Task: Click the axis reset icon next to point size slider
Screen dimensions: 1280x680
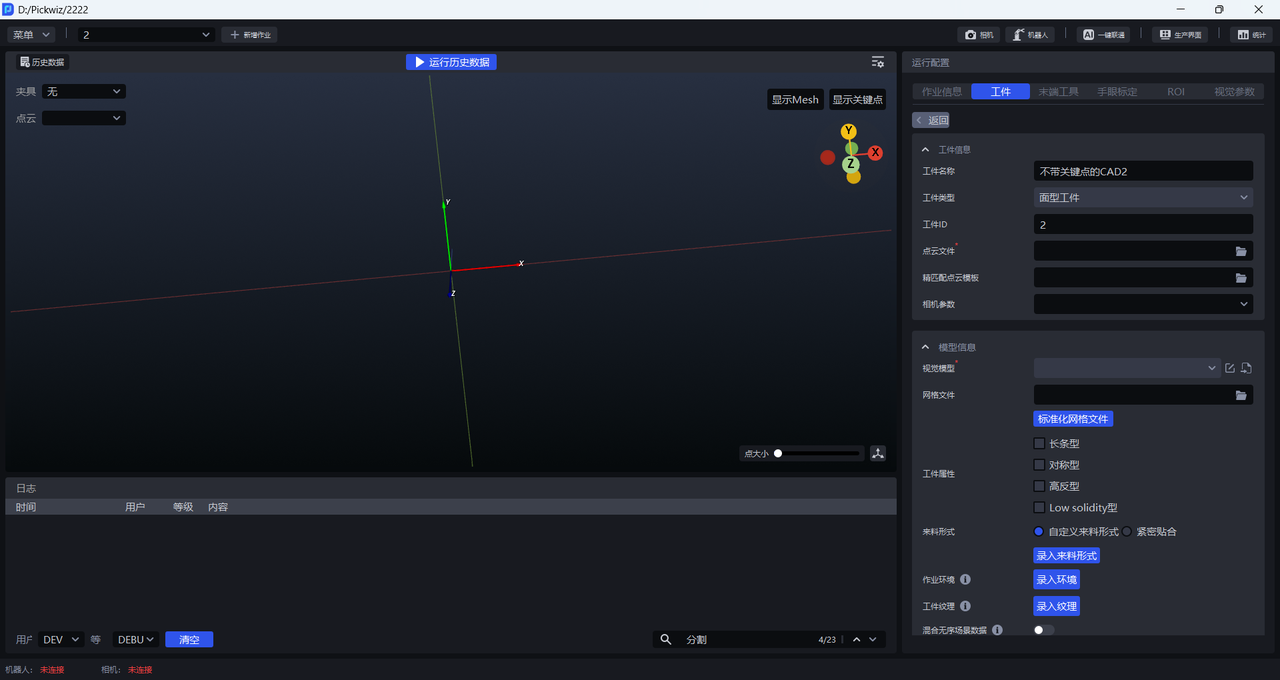Action: click(x=878, y=453)
